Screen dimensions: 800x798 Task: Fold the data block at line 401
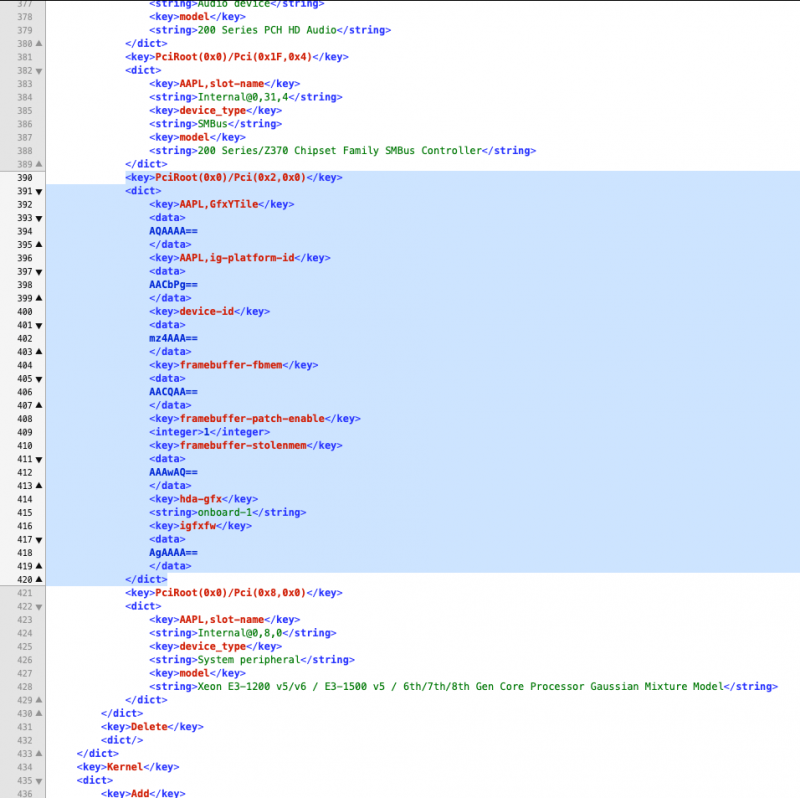click(x=39, y=326)
